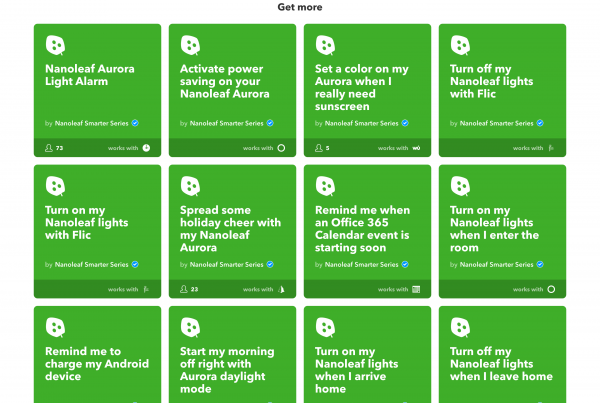
Task: Open Turn on lights when I enter the room
Action: (x=502, y=232)
